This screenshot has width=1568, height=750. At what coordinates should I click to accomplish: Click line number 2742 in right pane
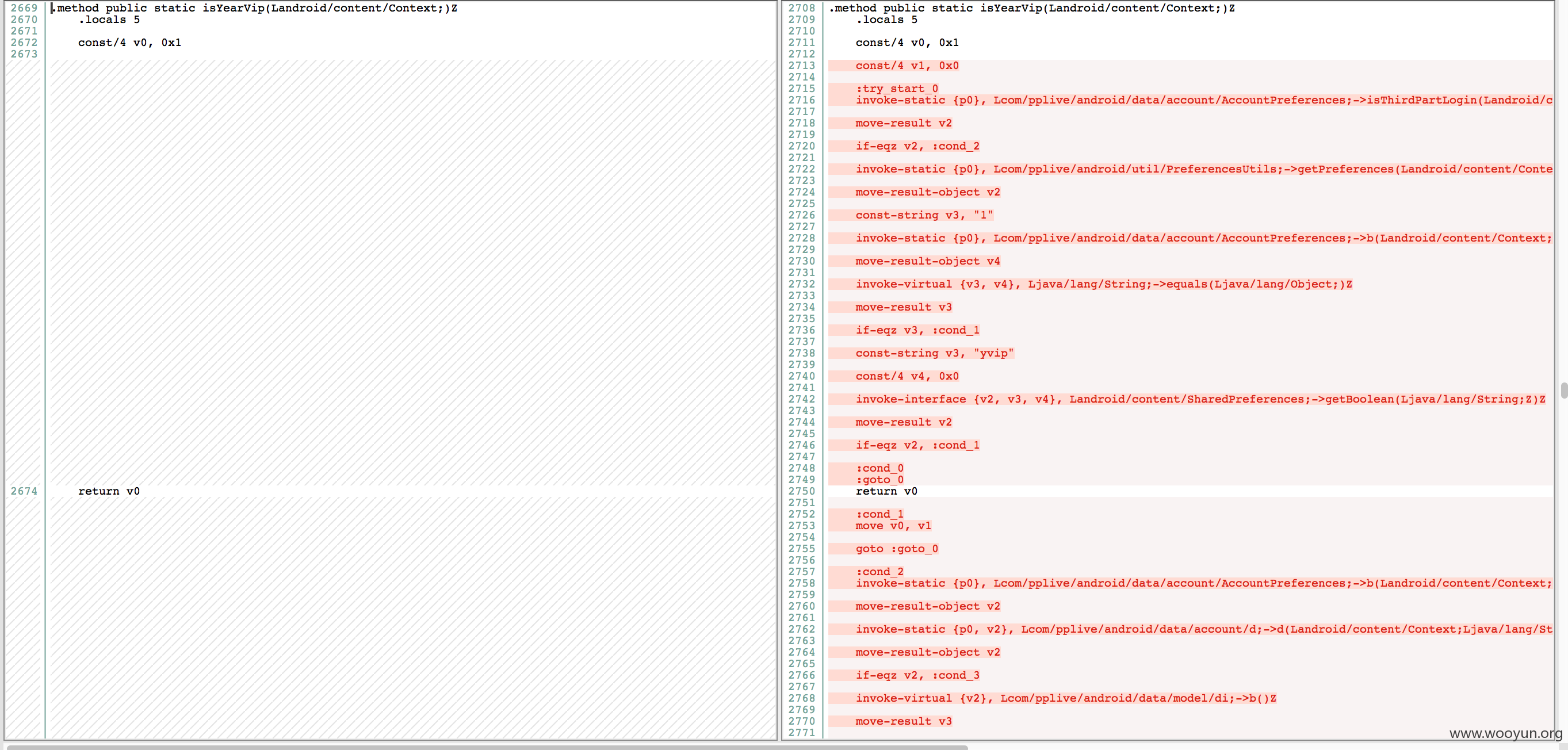click(801, 400)
